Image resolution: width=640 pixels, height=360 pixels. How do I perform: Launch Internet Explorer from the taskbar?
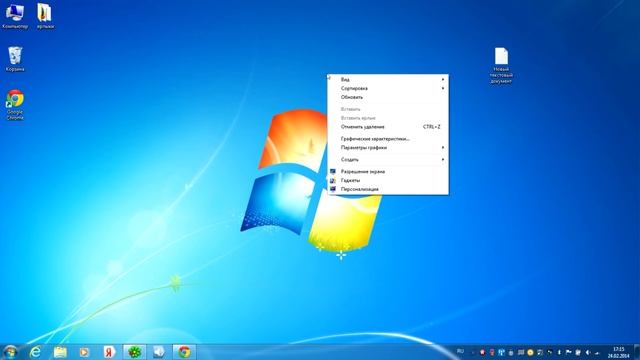coord(36,352)
